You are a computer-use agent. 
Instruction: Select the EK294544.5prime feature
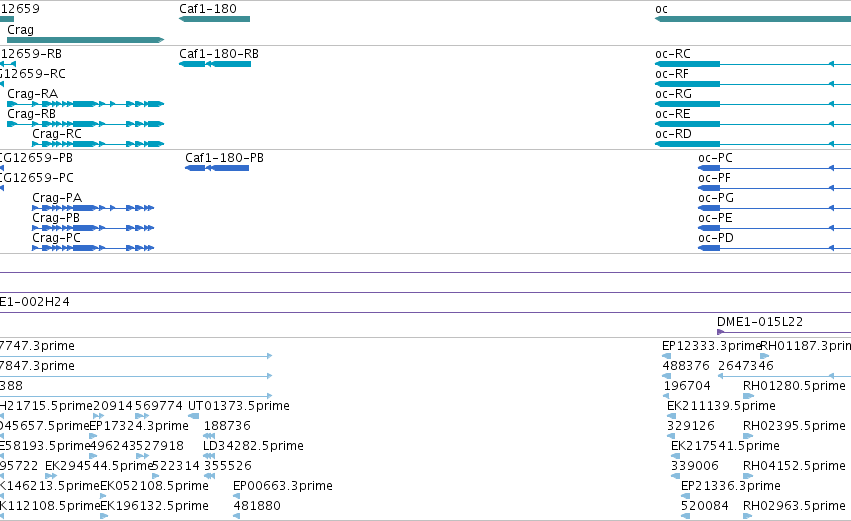(51, 476)
